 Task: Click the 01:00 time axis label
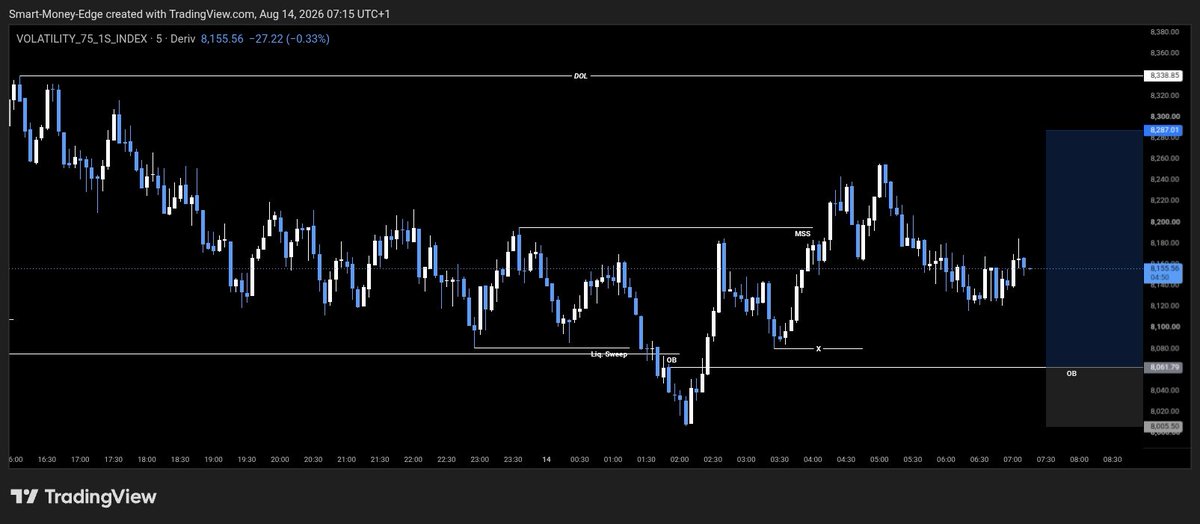(613, 459)
